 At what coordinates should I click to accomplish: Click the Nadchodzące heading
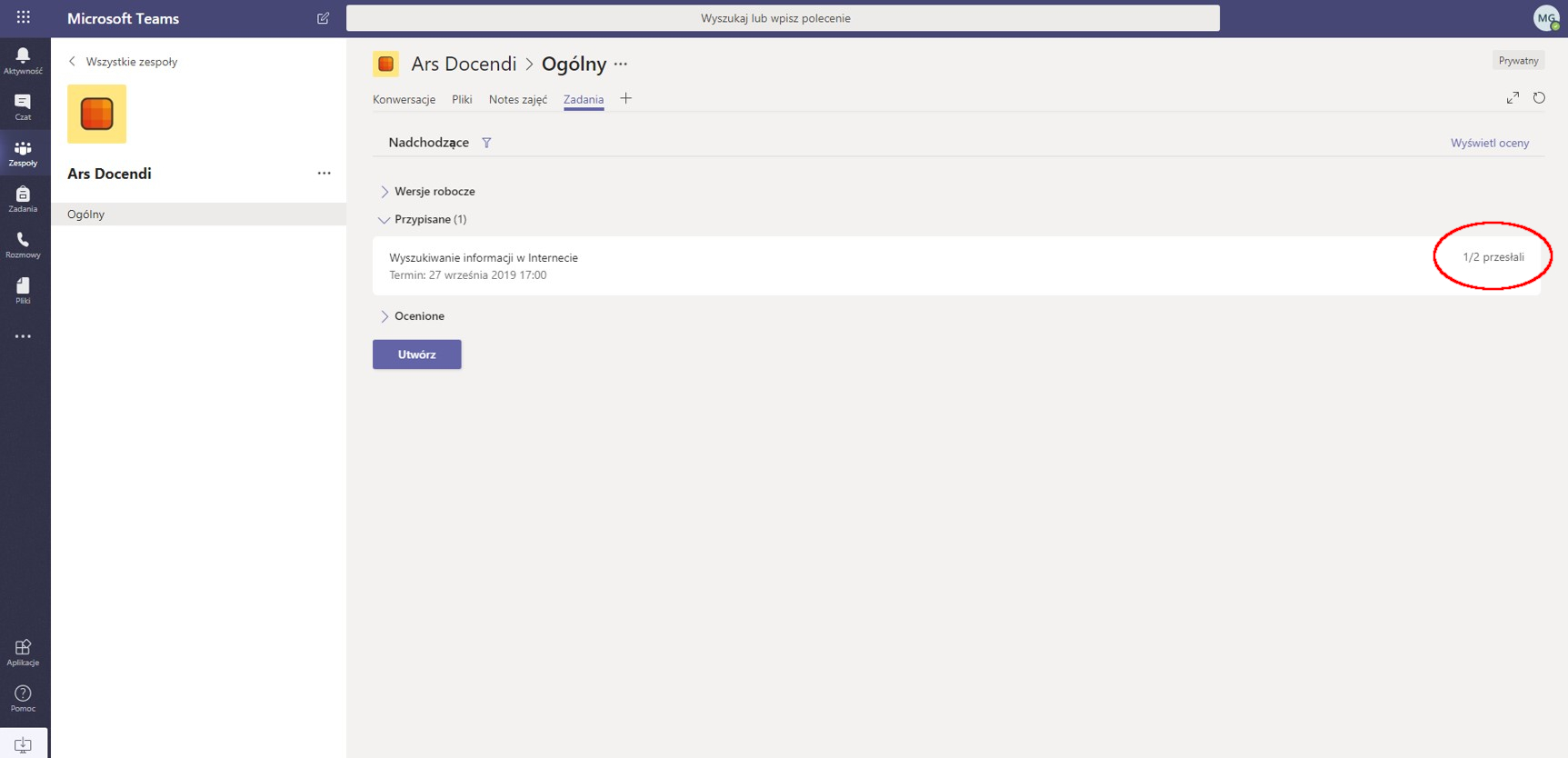pyautogui.click(x=429, y=143)
